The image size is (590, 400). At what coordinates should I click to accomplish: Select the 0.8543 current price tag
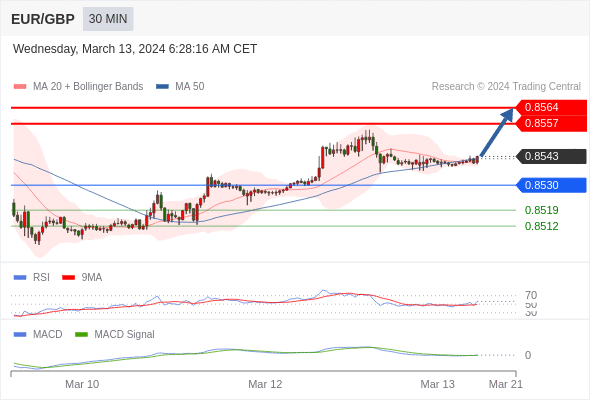551,157
